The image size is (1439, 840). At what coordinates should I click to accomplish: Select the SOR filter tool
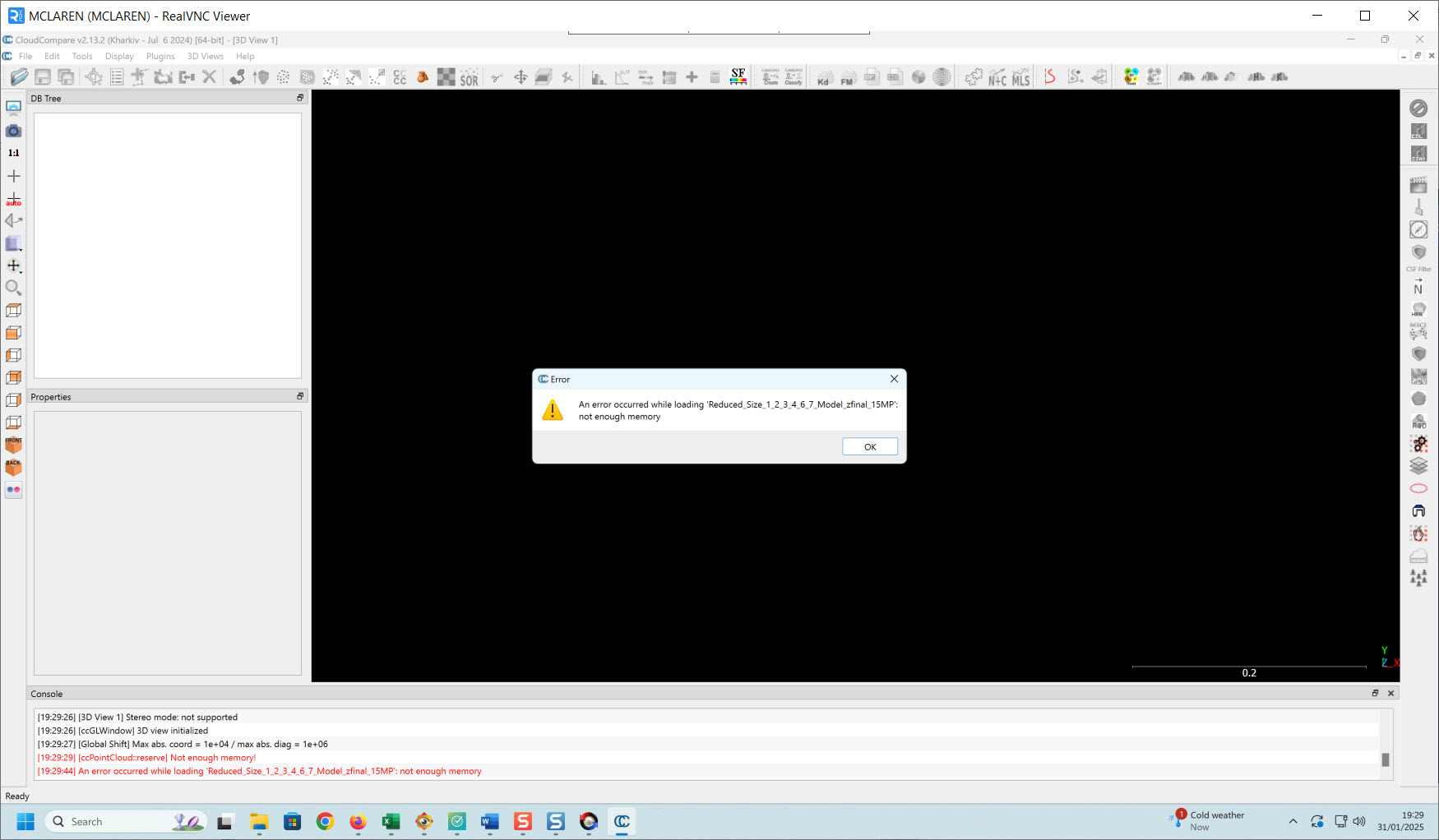(469, 77)
